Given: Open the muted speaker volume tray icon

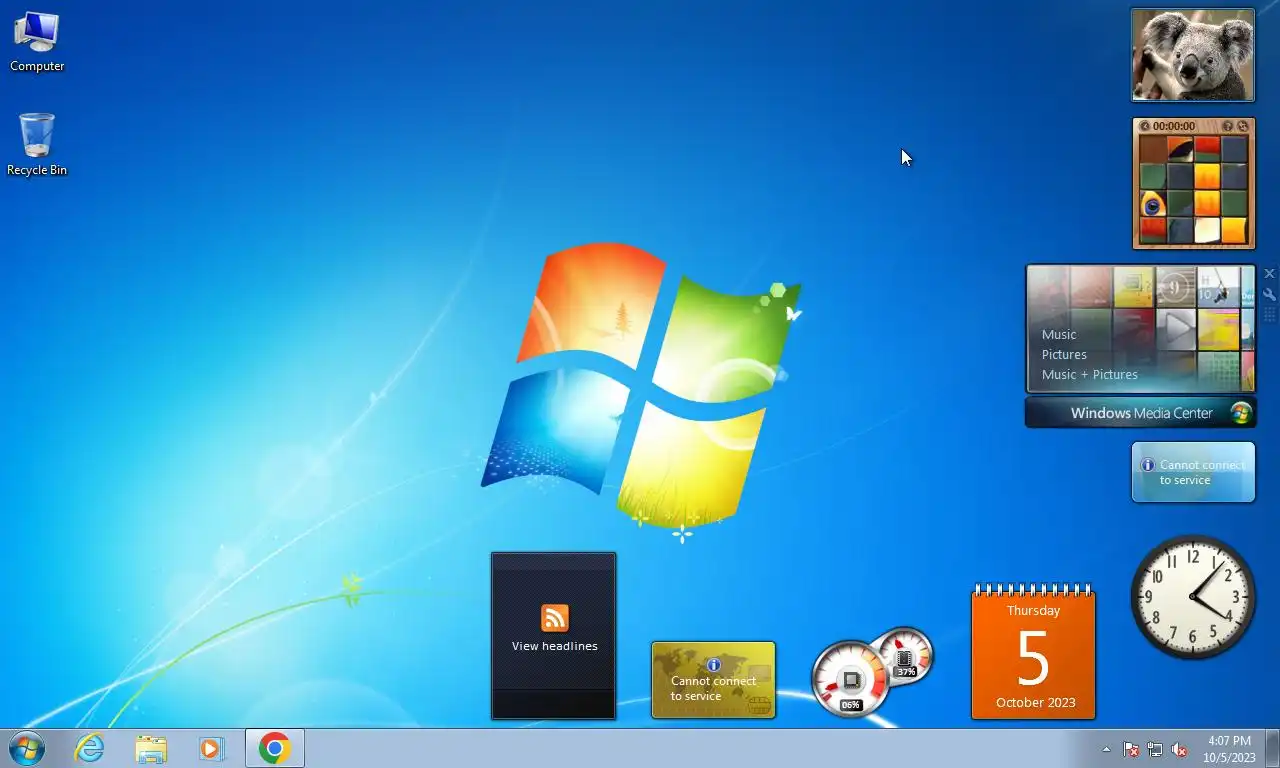Looking at the screenshot, I should pos(1179,749).
